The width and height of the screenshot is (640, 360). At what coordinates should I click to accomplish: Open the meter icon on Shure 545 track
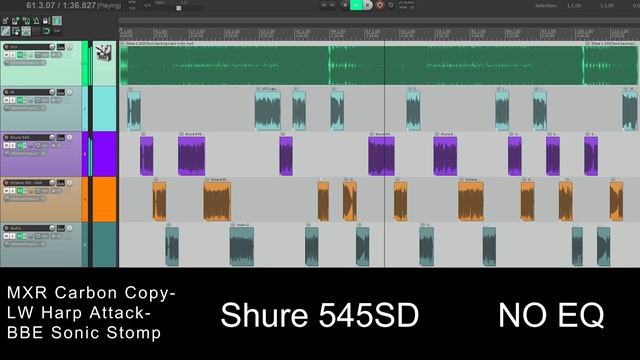click(x=61, y=138)
